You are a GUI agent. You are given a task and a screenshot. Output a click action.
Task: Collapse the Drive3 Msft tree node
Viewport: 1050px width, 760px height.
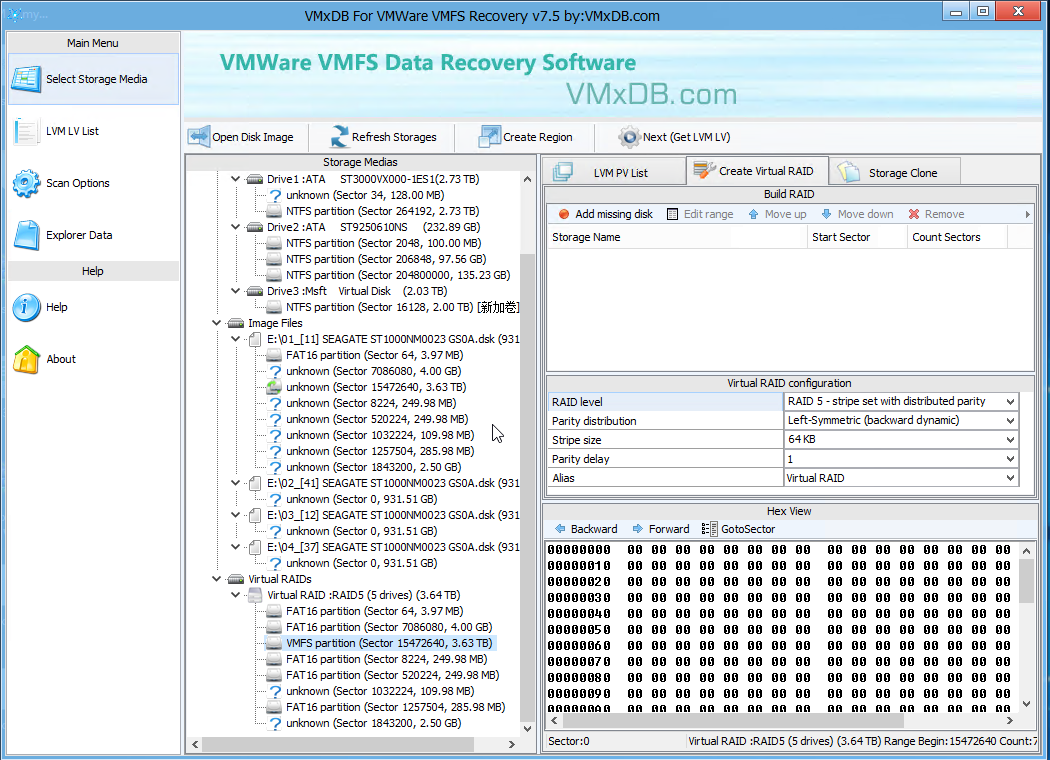coord(236,291)
